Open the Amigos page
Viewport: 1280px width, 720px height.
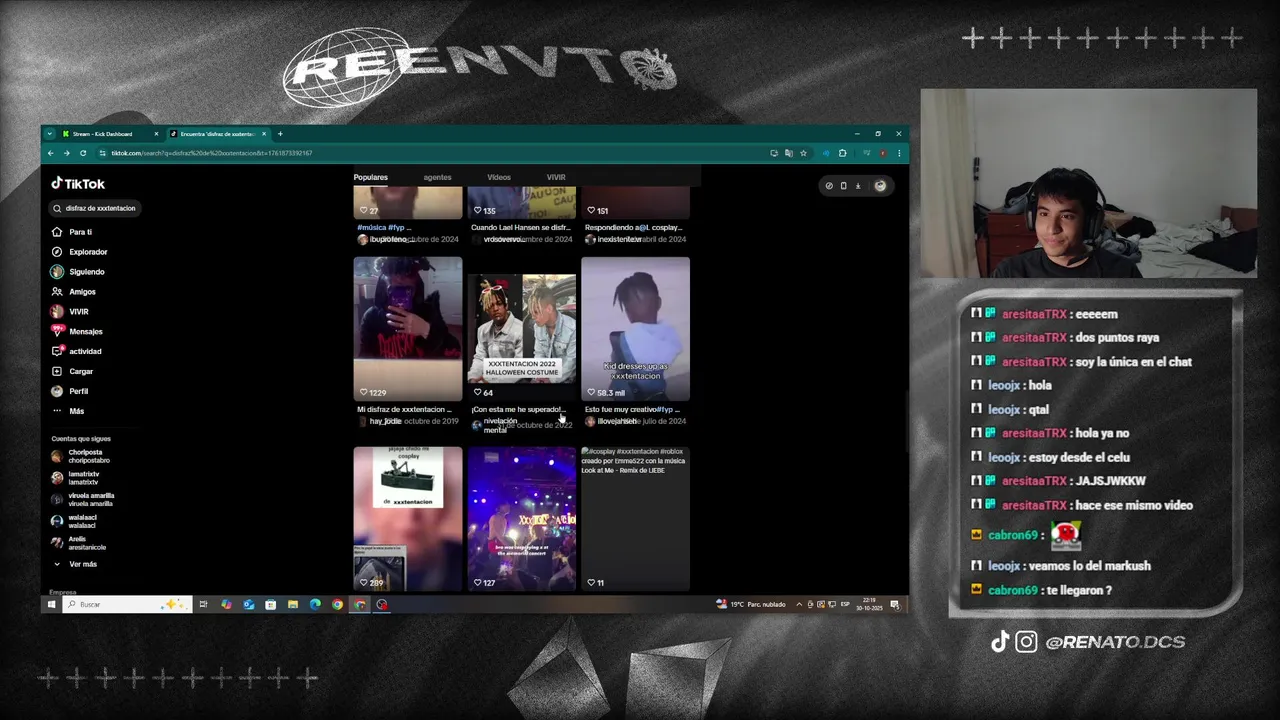coord(74,292)
